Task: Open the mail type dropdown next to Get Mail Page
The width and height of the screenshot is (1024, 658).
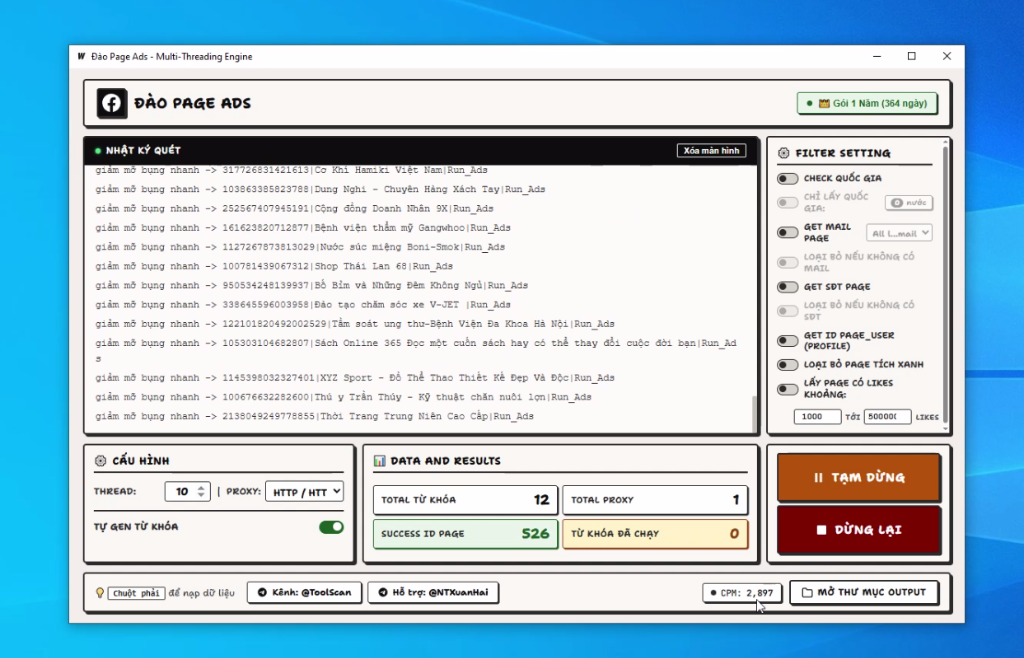Action: [x=899, y=233]
